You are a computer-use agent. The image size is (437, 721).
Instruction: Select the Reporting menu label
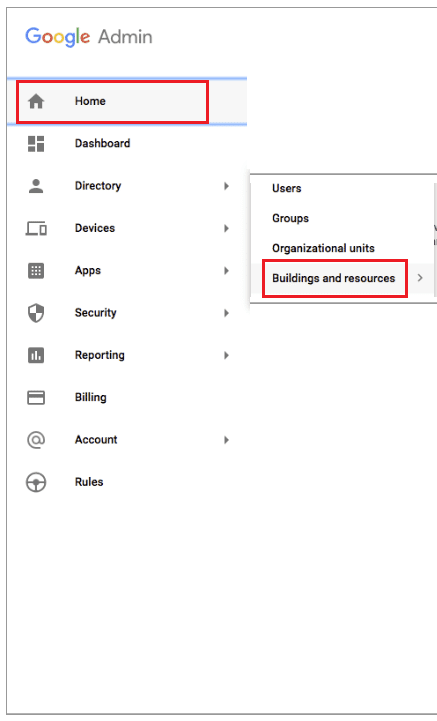[x=100, y=355]
